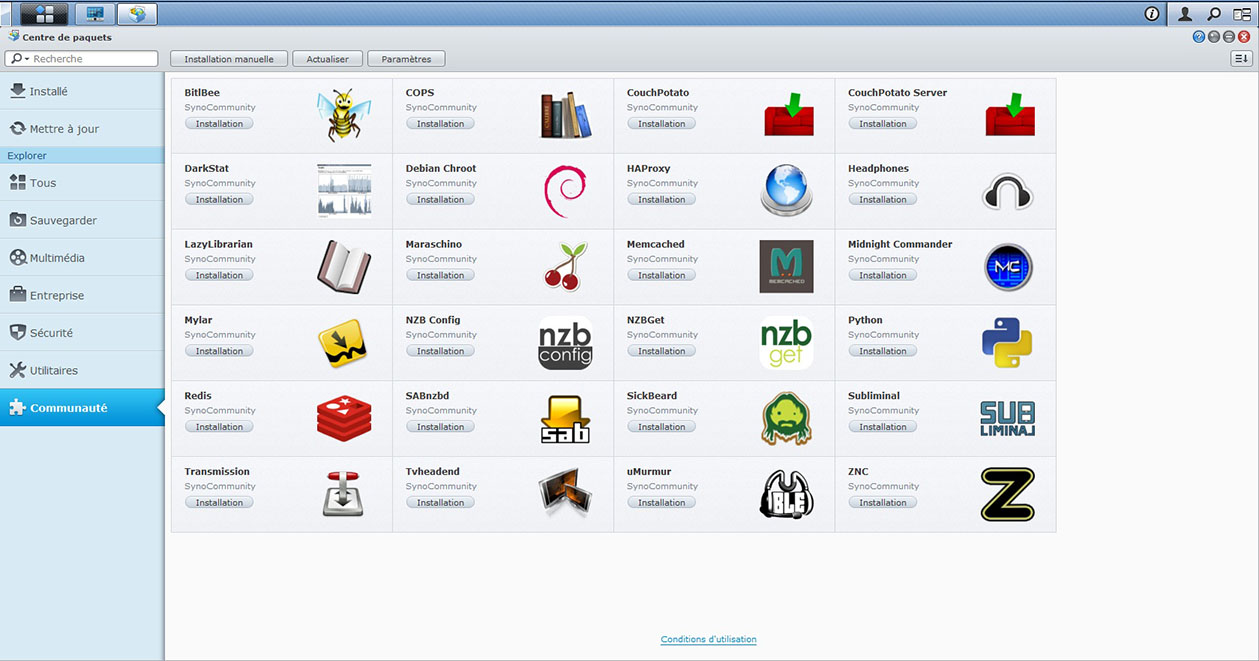1259x661 pixels.
Task: Click the ZNC Z icon
Action: pos(1007,495)
